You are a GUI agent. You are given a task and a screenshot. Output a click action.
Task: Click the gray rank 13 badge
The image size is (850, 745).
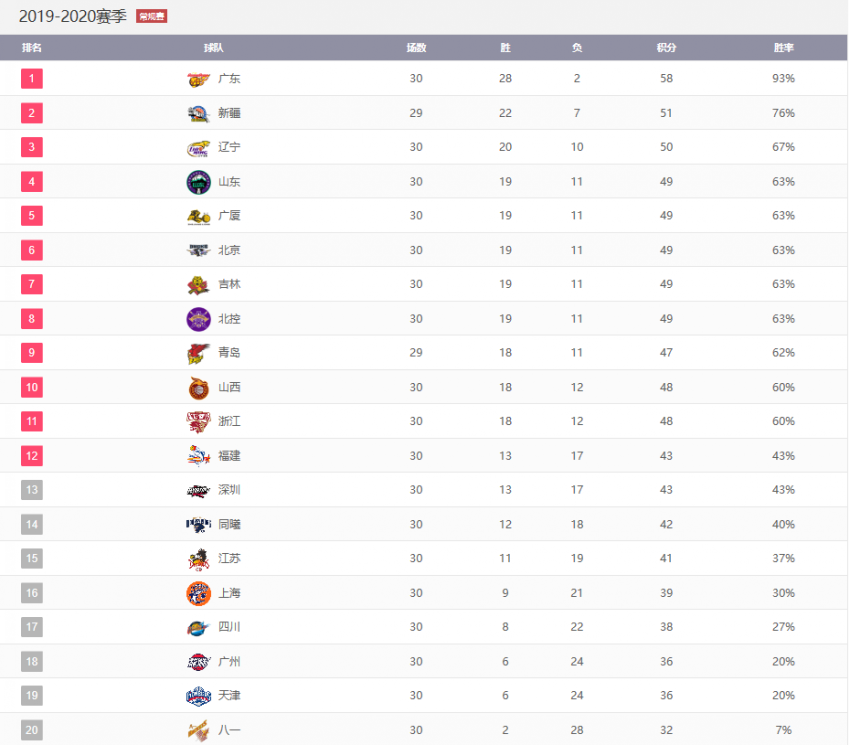coord(32,490)
